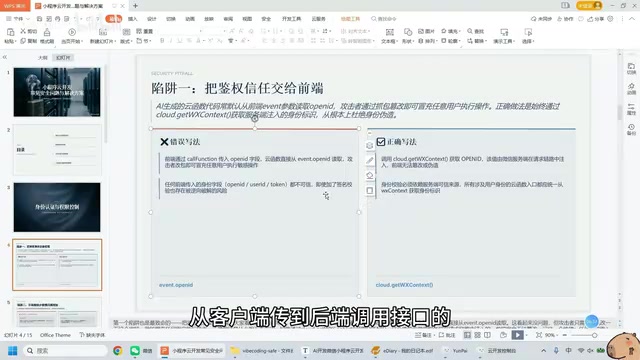Click the Find (查找) magnifier button
Viewport: 640px width, 360px height.
tap(475, 31)
